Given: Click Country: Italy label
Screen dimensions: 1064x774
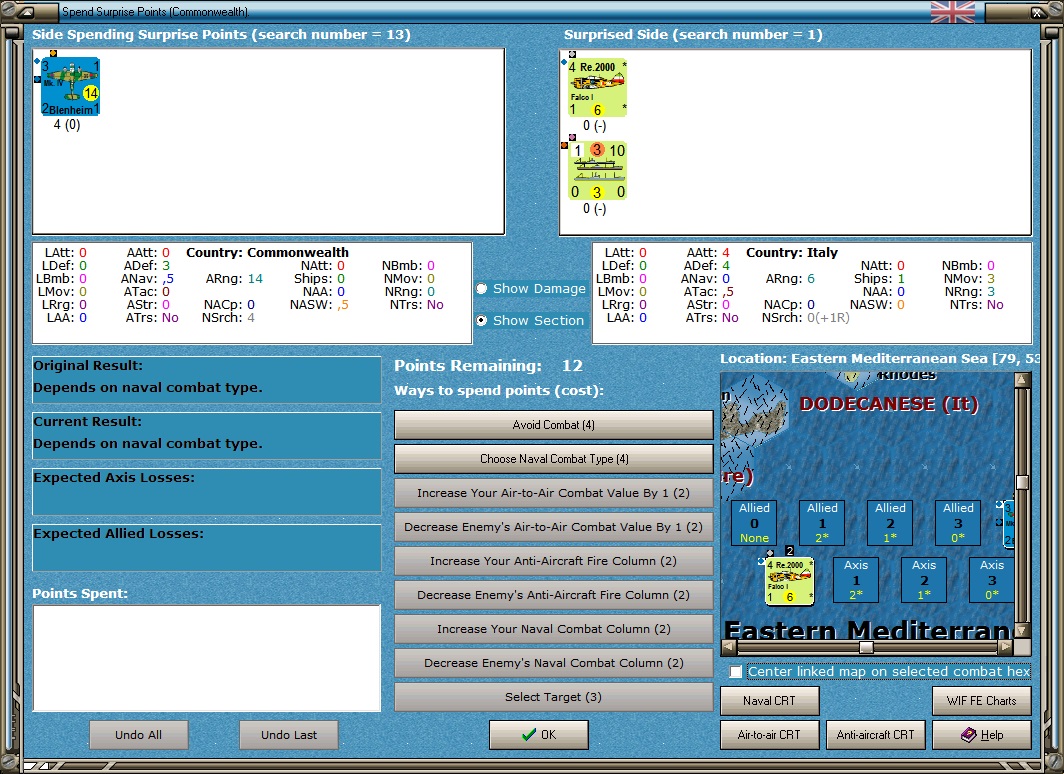Looking at the screenshot, I should tap(792, 252).
